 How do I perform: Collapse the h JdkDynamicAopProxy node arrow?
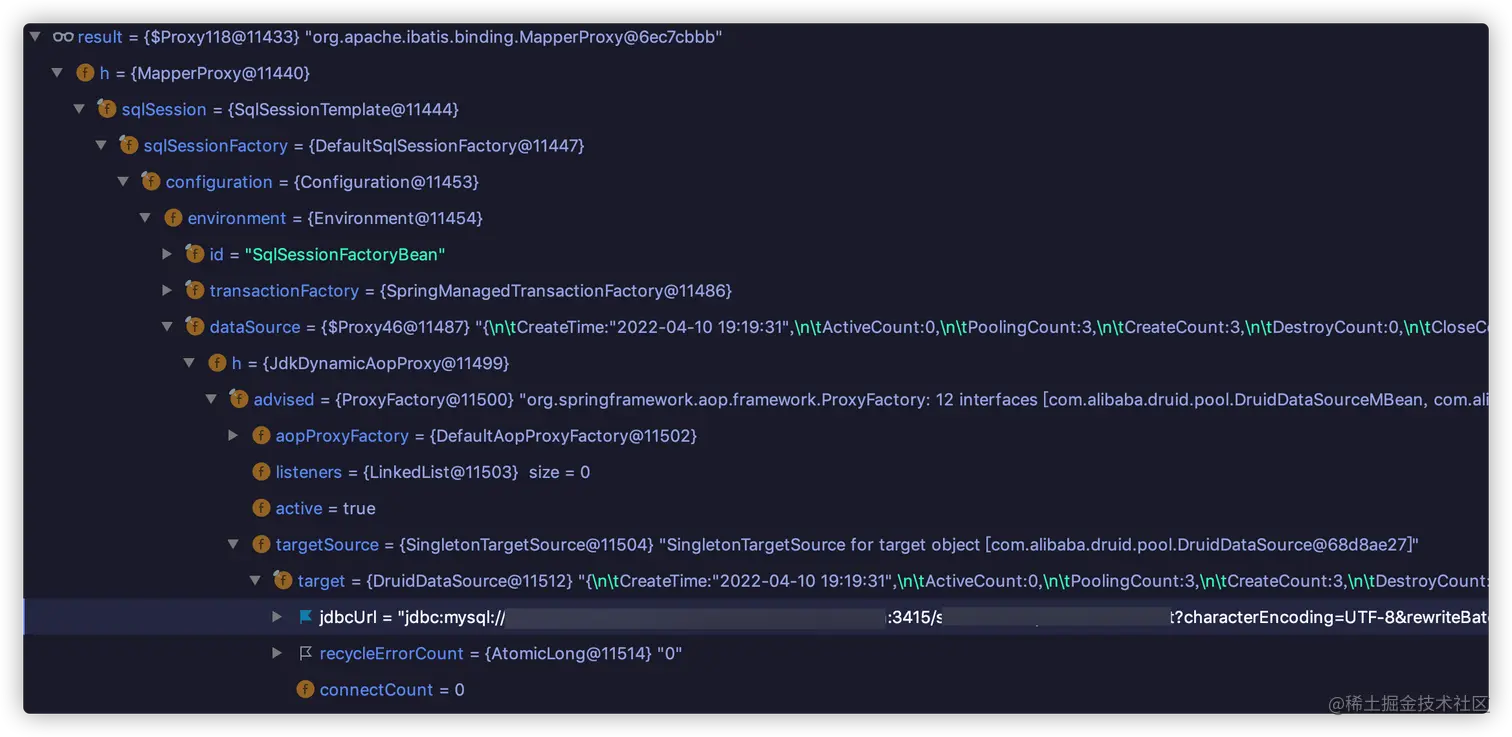point(189,363)
